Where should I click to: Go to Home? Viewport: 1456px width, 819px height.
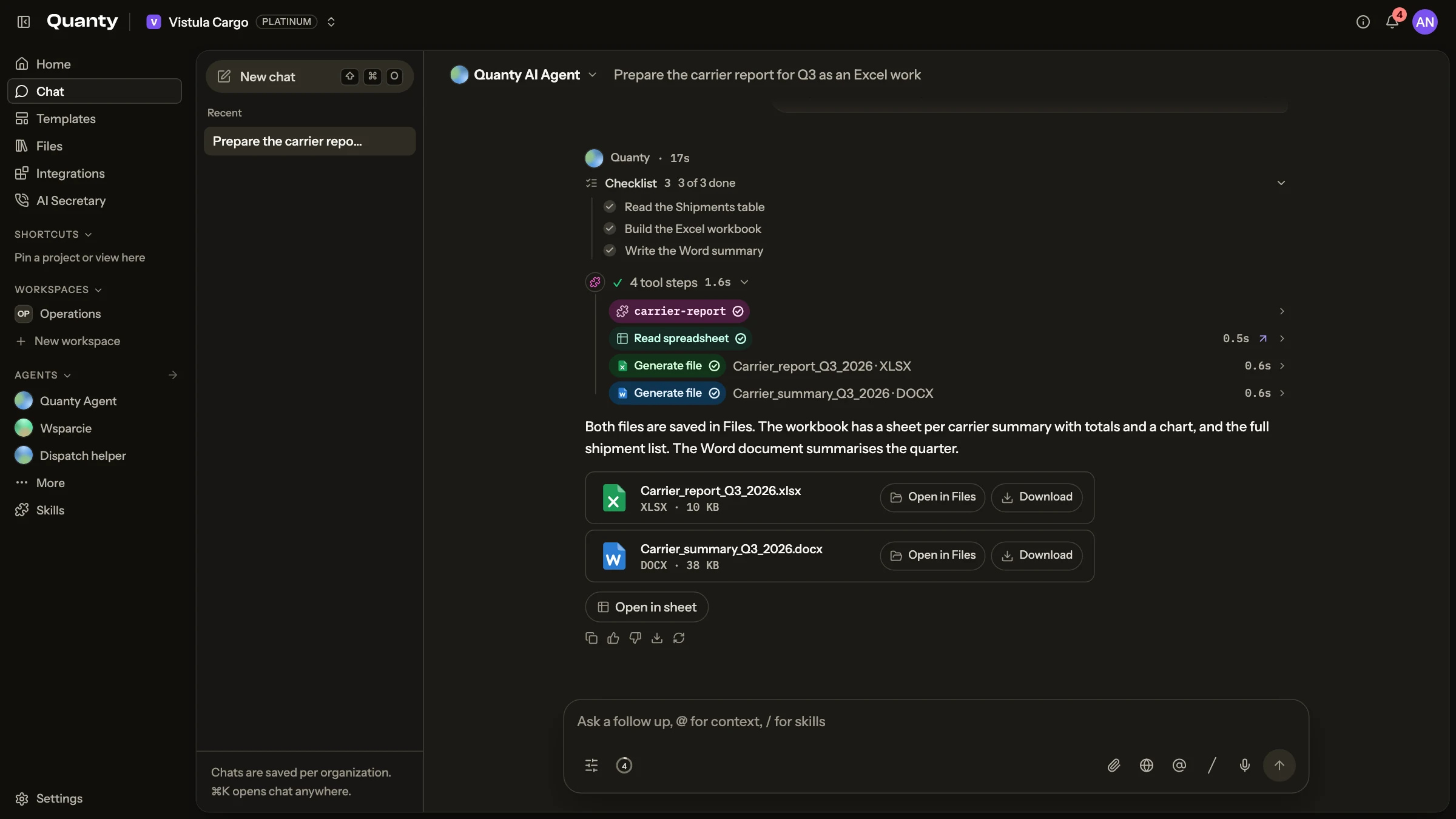click(x=95, y=64)
